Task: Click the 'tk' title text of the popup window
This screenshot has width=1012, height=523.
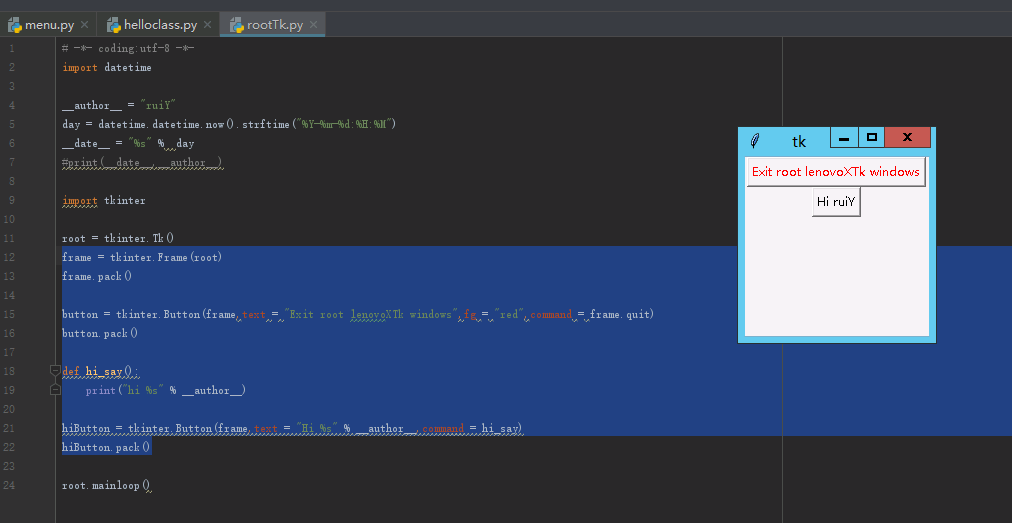Action: click(x=799, y=141)
